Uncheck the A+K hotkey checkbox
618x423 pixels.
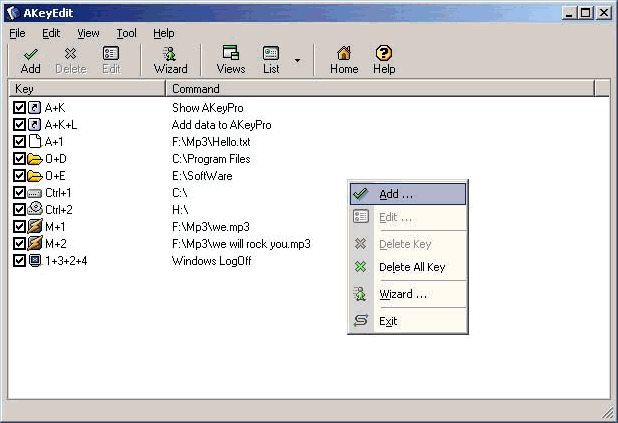tap(19, 108)
